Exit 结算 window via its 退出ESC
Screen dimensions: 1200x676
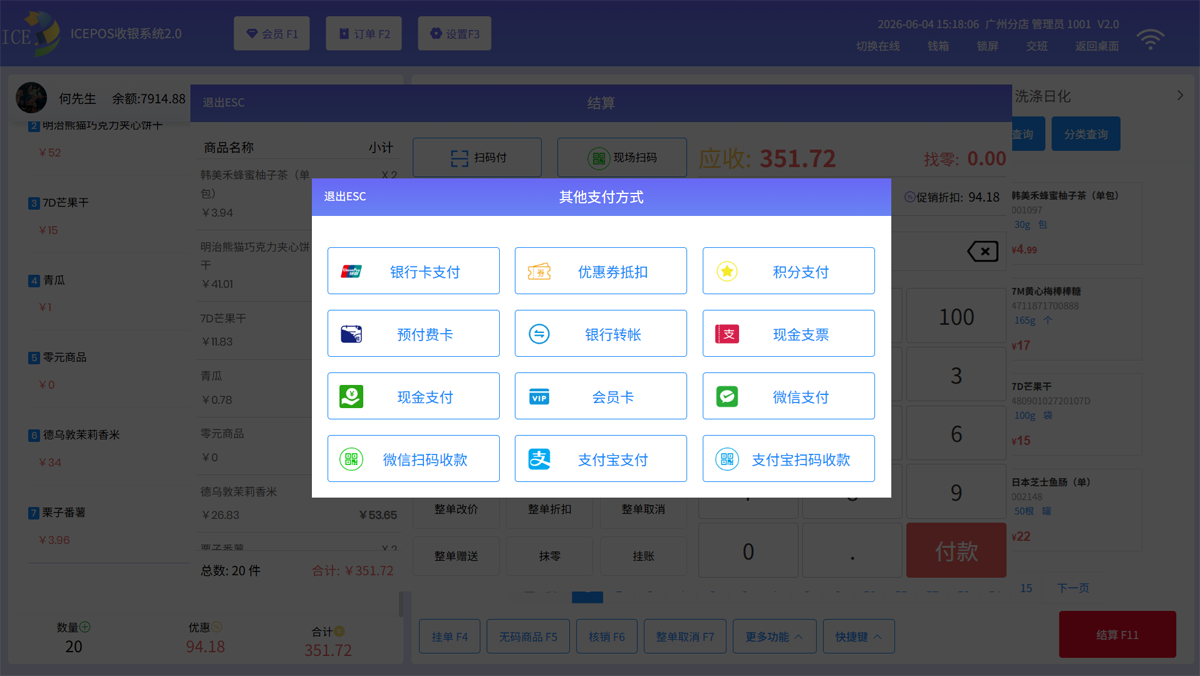tap(224, 103)
